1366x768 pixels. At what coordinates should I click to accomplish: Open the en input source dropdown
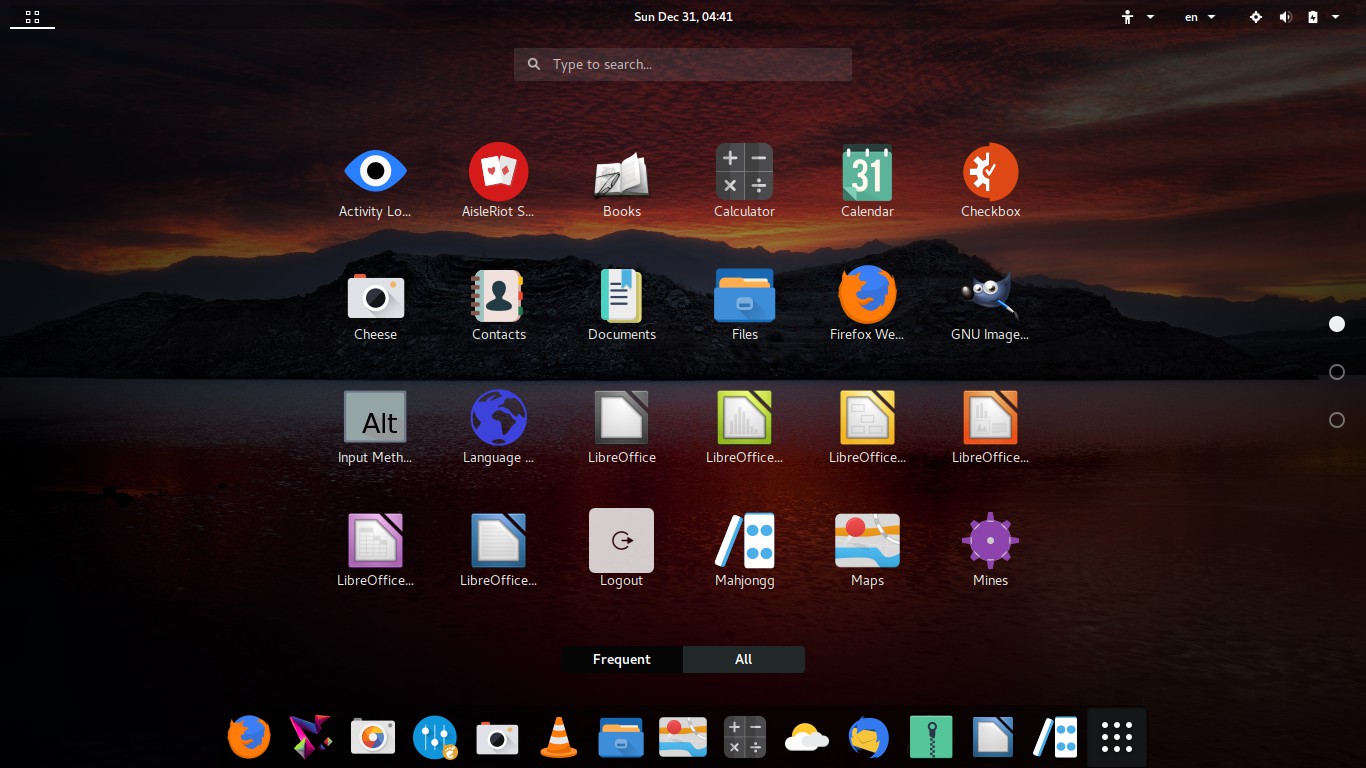point(1200,16)
